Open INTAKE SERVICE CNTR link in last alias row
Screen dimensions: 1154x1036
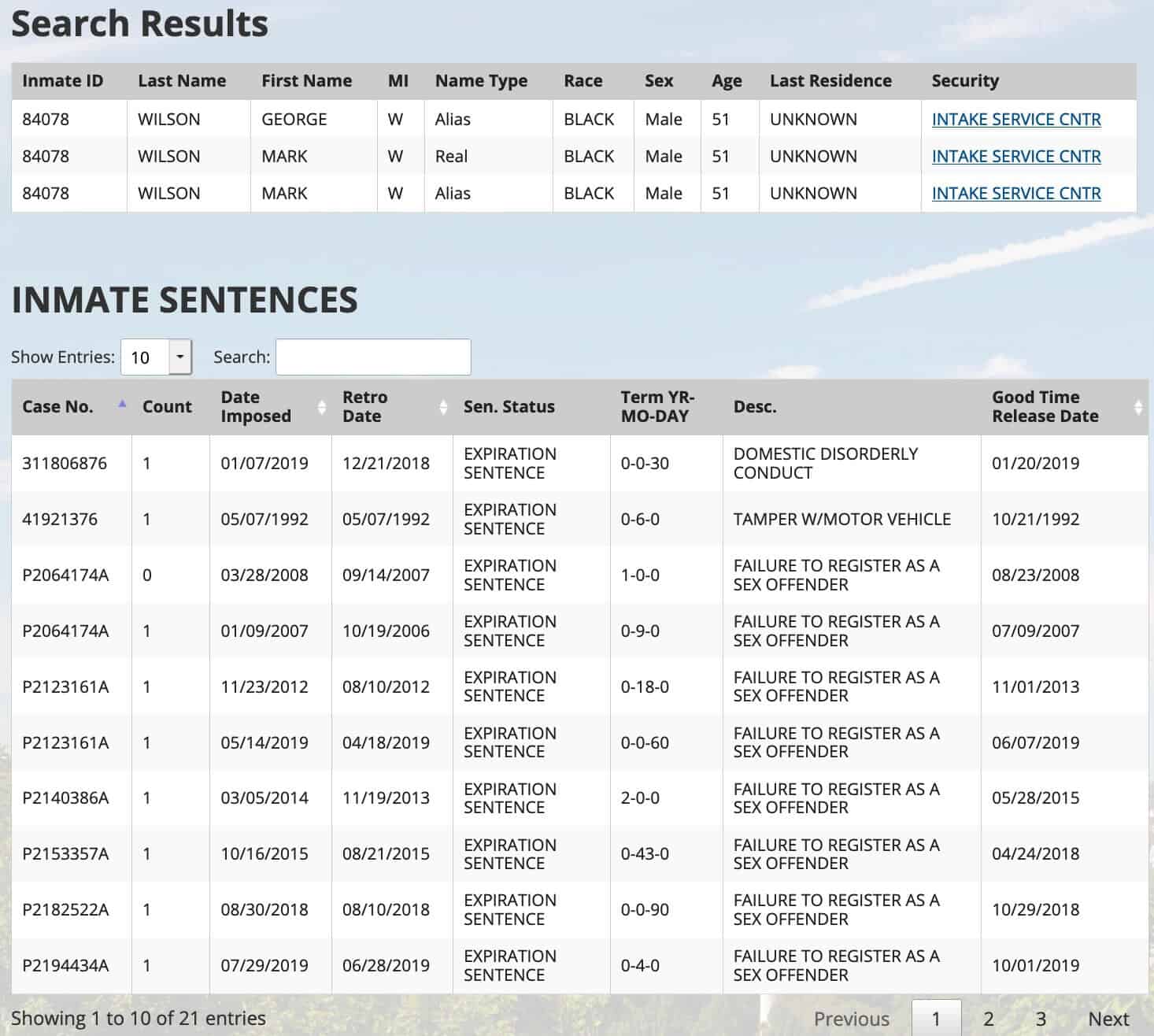click(x=1015, y=194)
